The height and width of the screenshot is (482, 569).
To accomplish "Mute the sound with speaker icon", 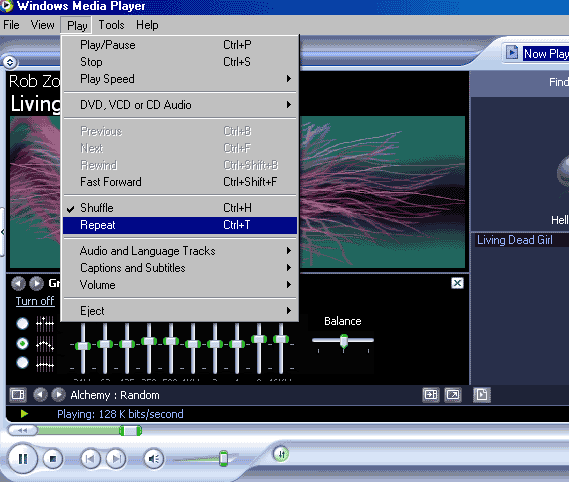I will (153, 459).
